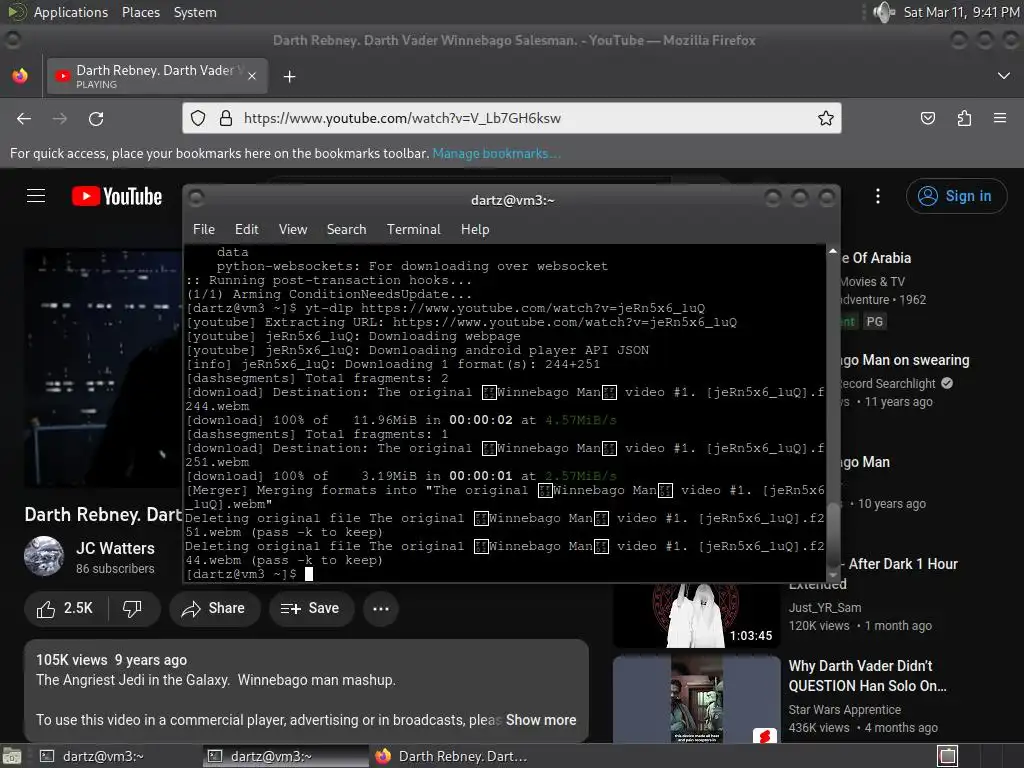Open YouTube settings three-dot menu

878,196
